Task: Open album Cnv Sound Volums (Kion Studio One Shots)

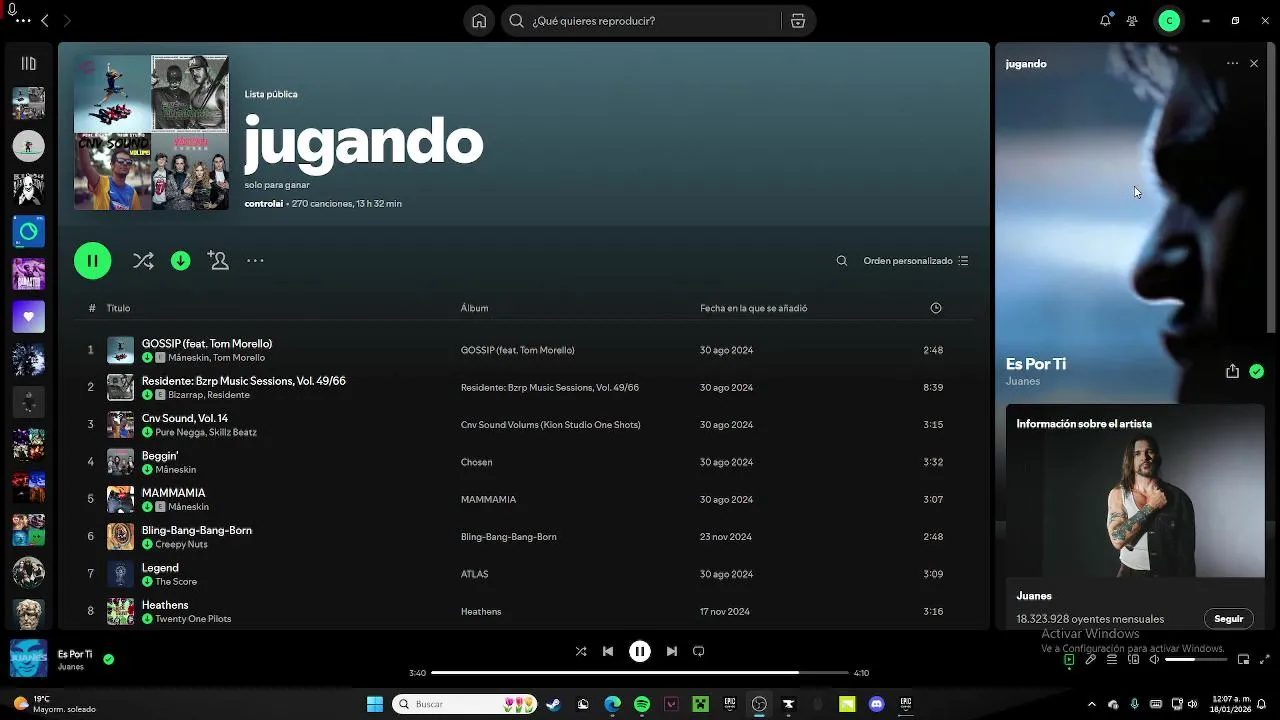Action: 550,425
